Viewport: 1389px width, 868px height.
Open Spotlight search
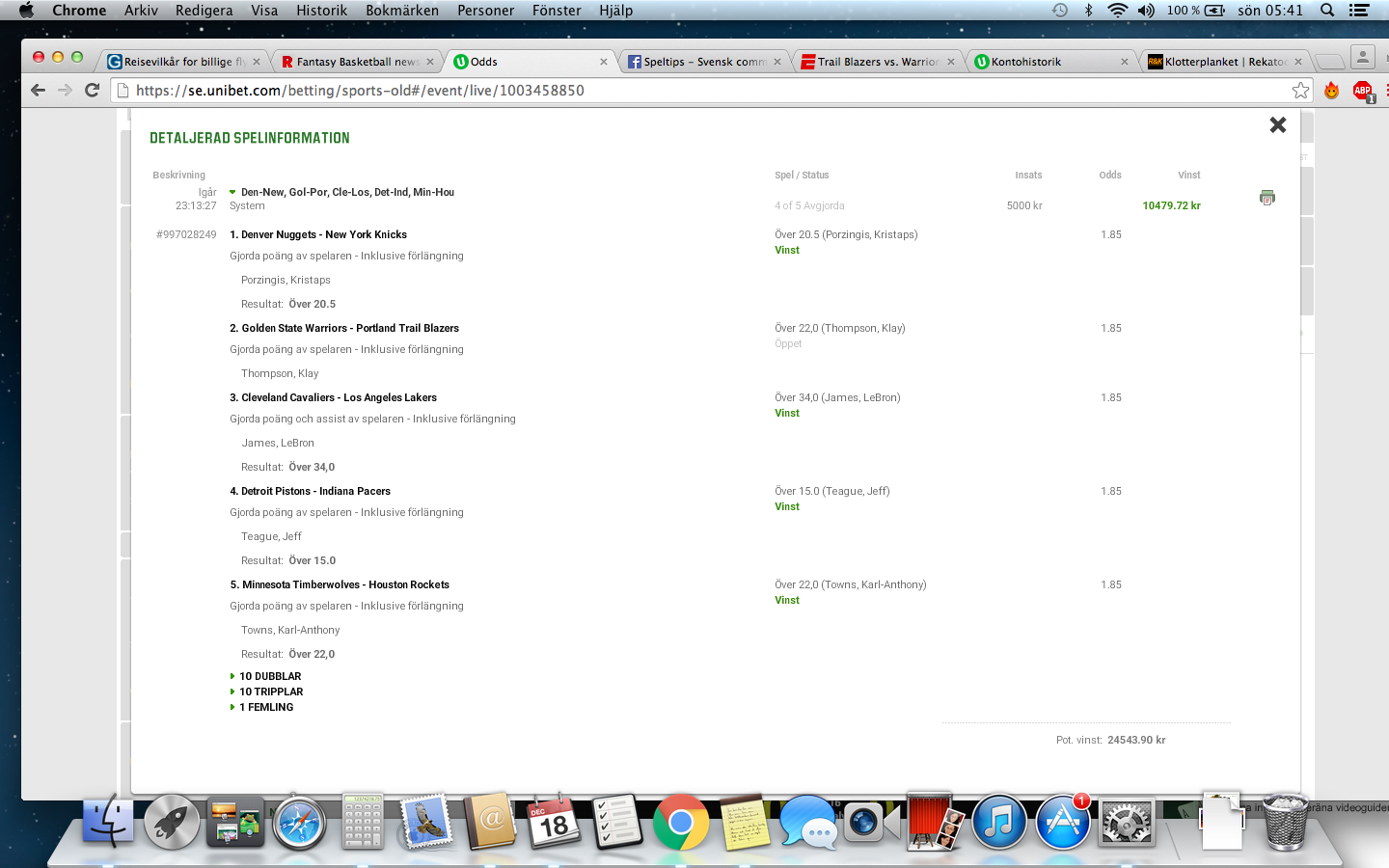[1327, 11]
